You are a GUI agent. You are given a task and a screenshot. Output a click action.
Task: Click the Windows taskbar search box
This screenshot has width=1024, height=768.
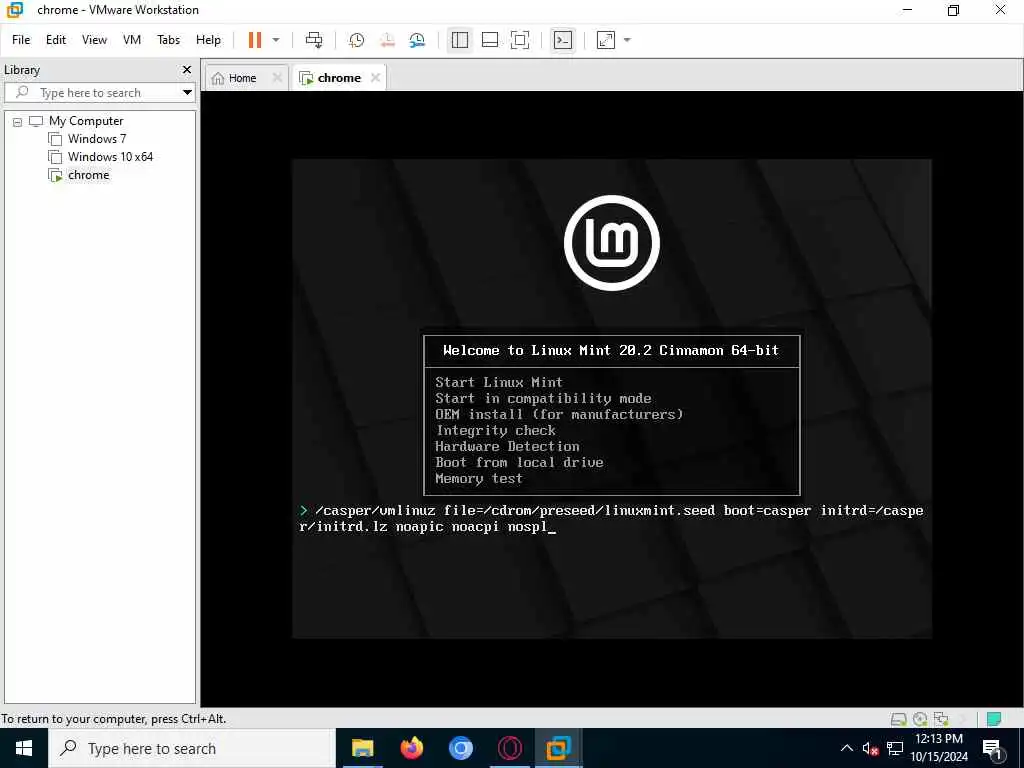coord(191,748)
